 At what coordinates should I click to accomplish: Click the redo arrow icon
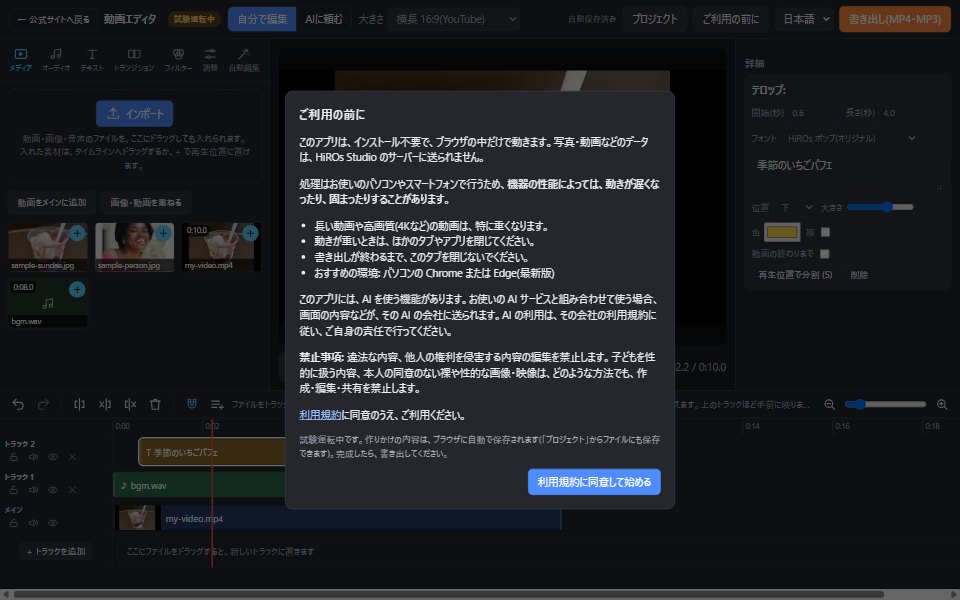click(43, 405)
